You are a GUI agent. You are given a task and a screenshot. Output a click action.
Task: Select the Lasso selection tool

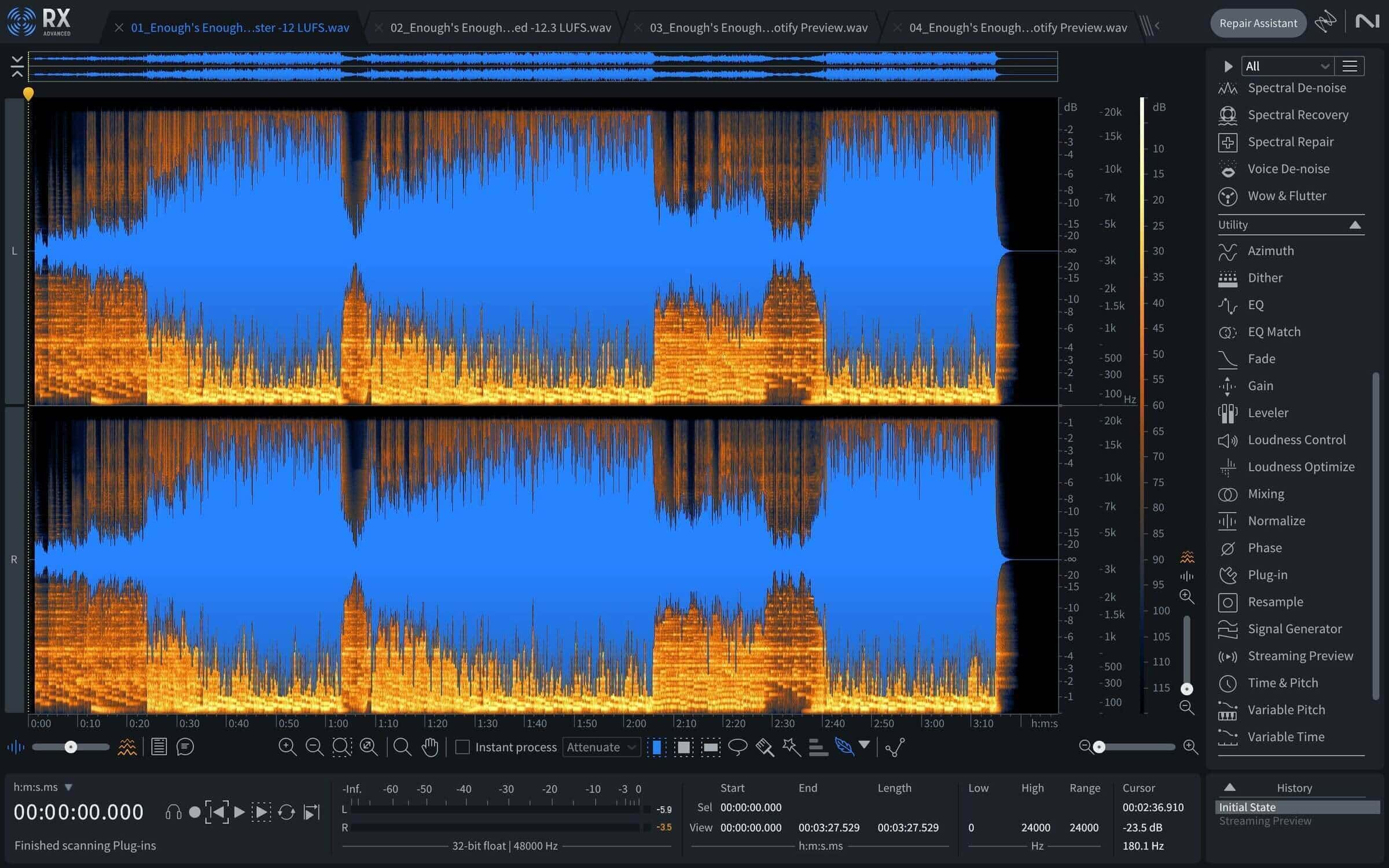click(x=737, y=747)
